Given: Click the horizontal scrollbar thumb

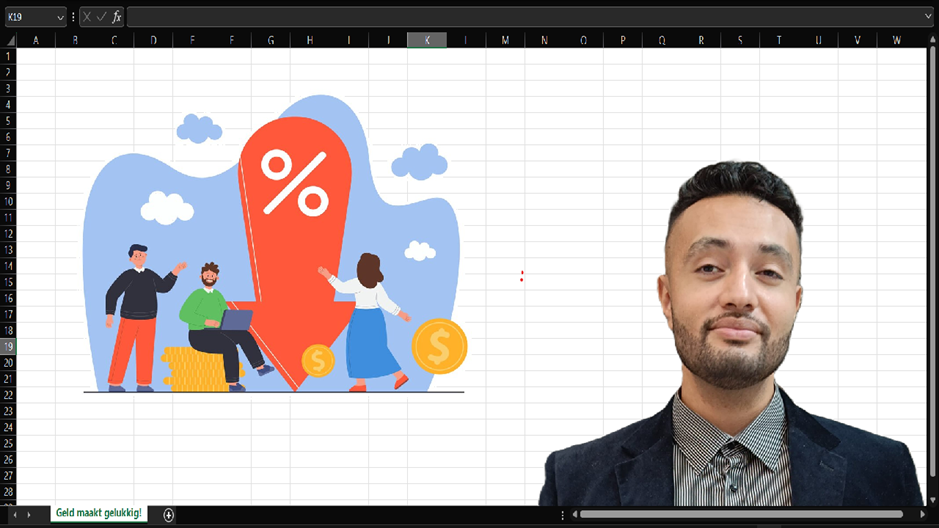Looking at the screenshot, I should (x=748, y=515).
